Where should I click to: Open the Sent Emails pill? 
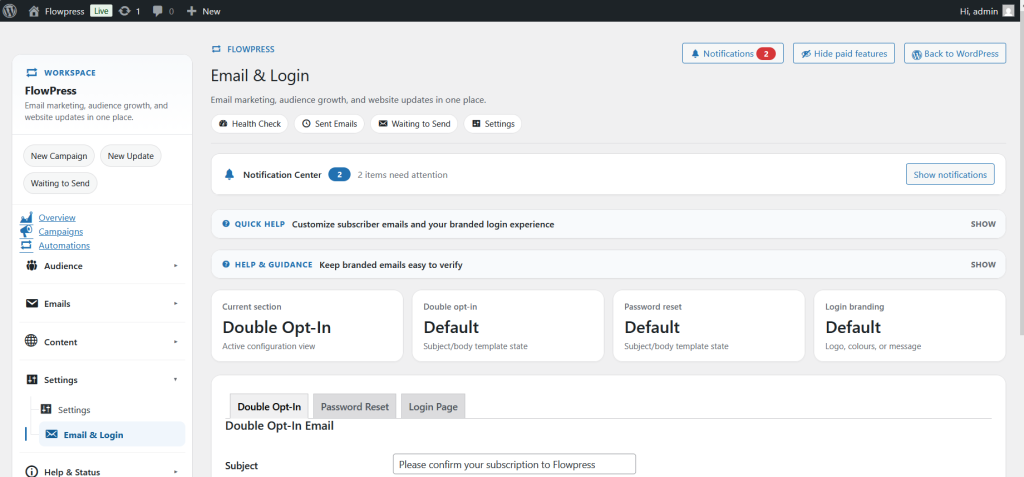[x=330, y=123]
